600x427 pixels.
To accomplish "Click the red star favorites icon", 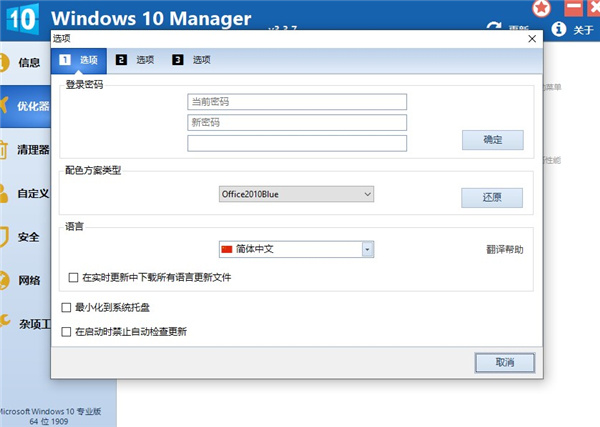I will click(x=541, y=8).
